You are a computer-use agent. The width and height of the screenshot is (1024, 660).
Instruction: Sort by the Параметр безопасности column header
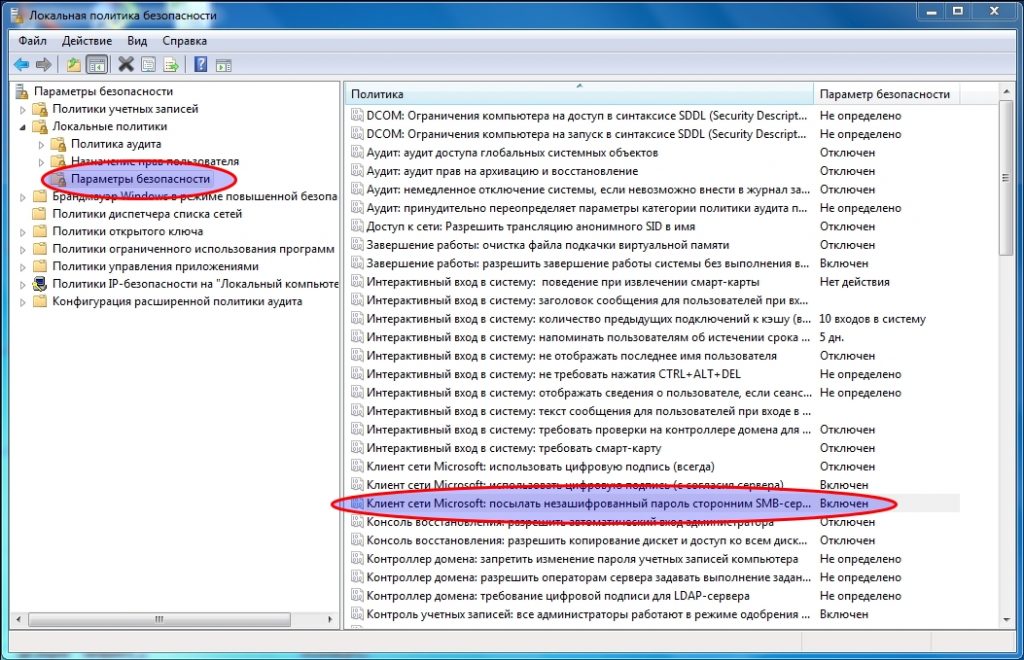point(886,94)
